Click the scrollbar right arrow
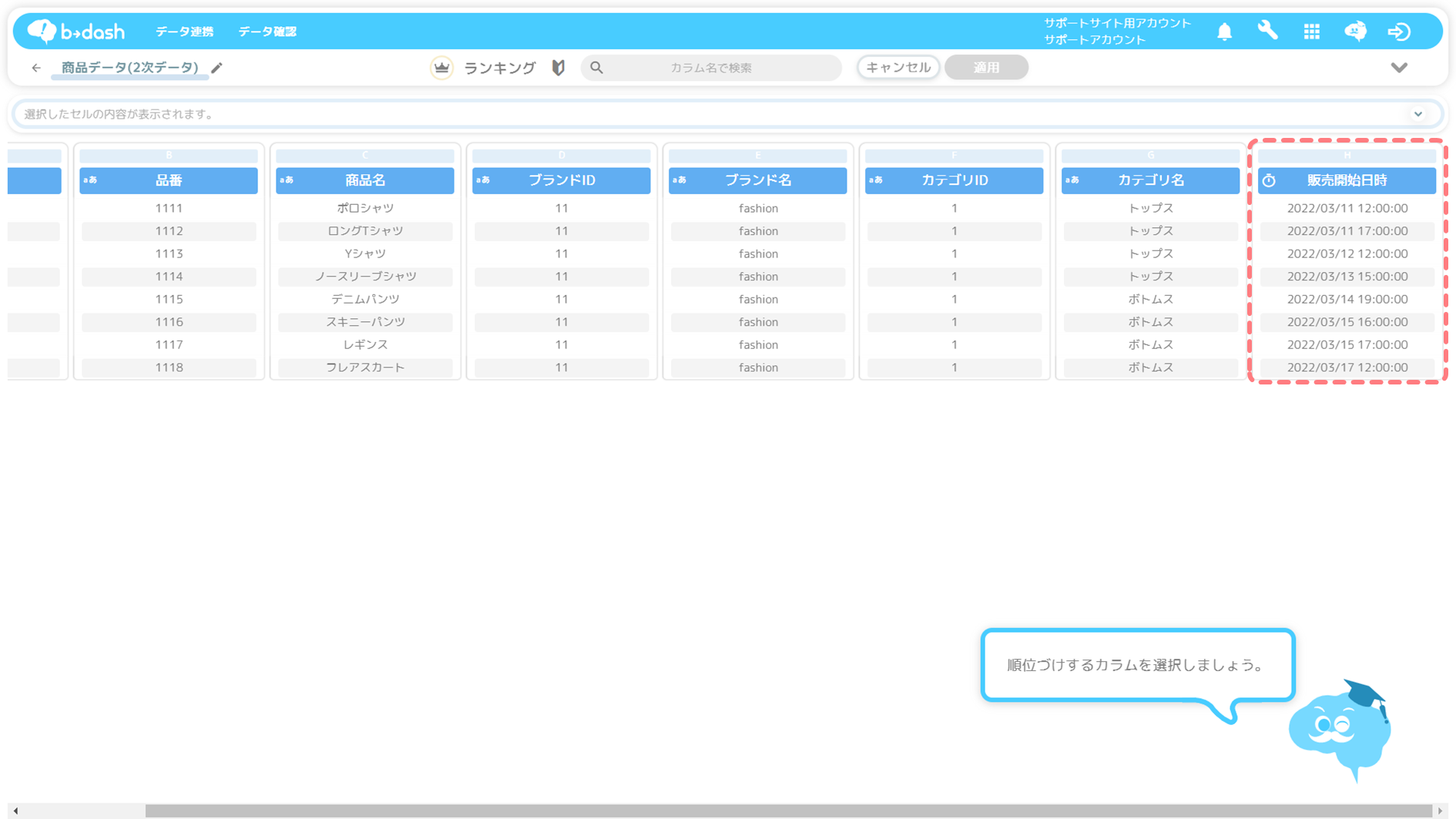This screenshot has width=1456, height=819. (1440, 811)
